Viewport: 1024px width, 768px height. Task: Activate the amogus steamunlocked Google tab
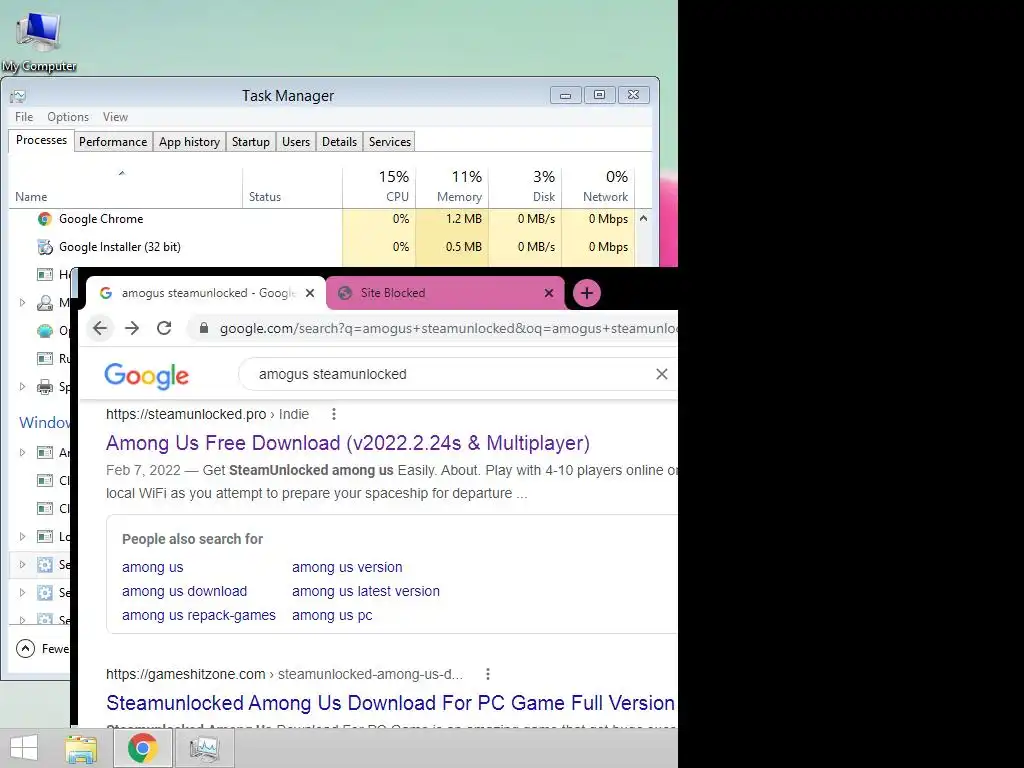coord(205,293)
